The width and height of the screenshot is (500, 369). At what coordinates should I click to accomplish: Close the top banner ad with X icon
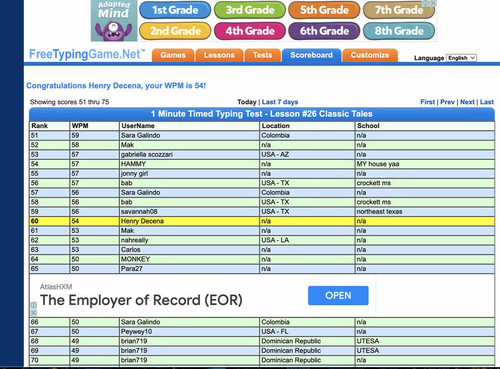[433, 3]
